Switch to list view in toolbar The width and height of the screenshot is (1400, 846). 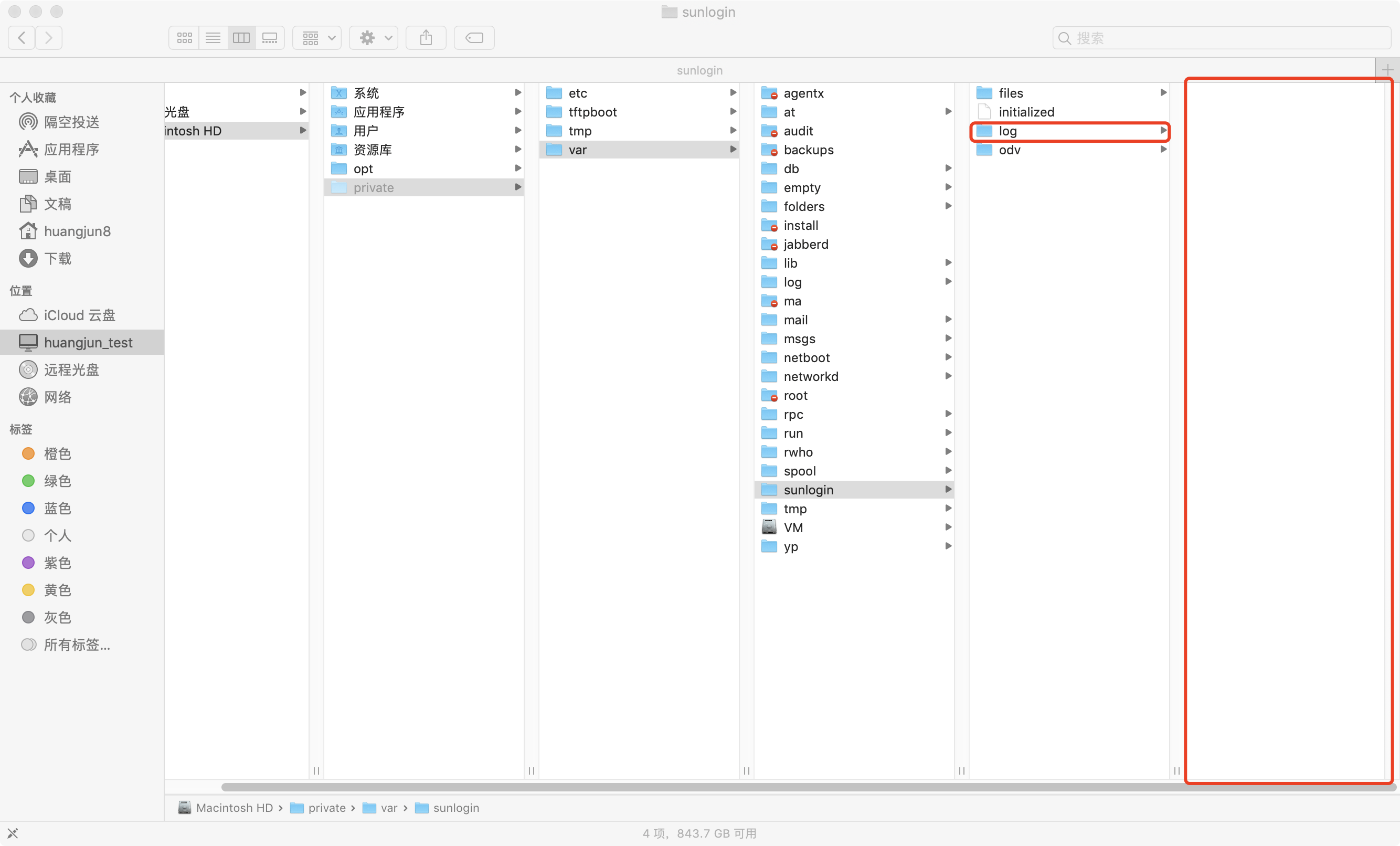[x=213, y=38]
